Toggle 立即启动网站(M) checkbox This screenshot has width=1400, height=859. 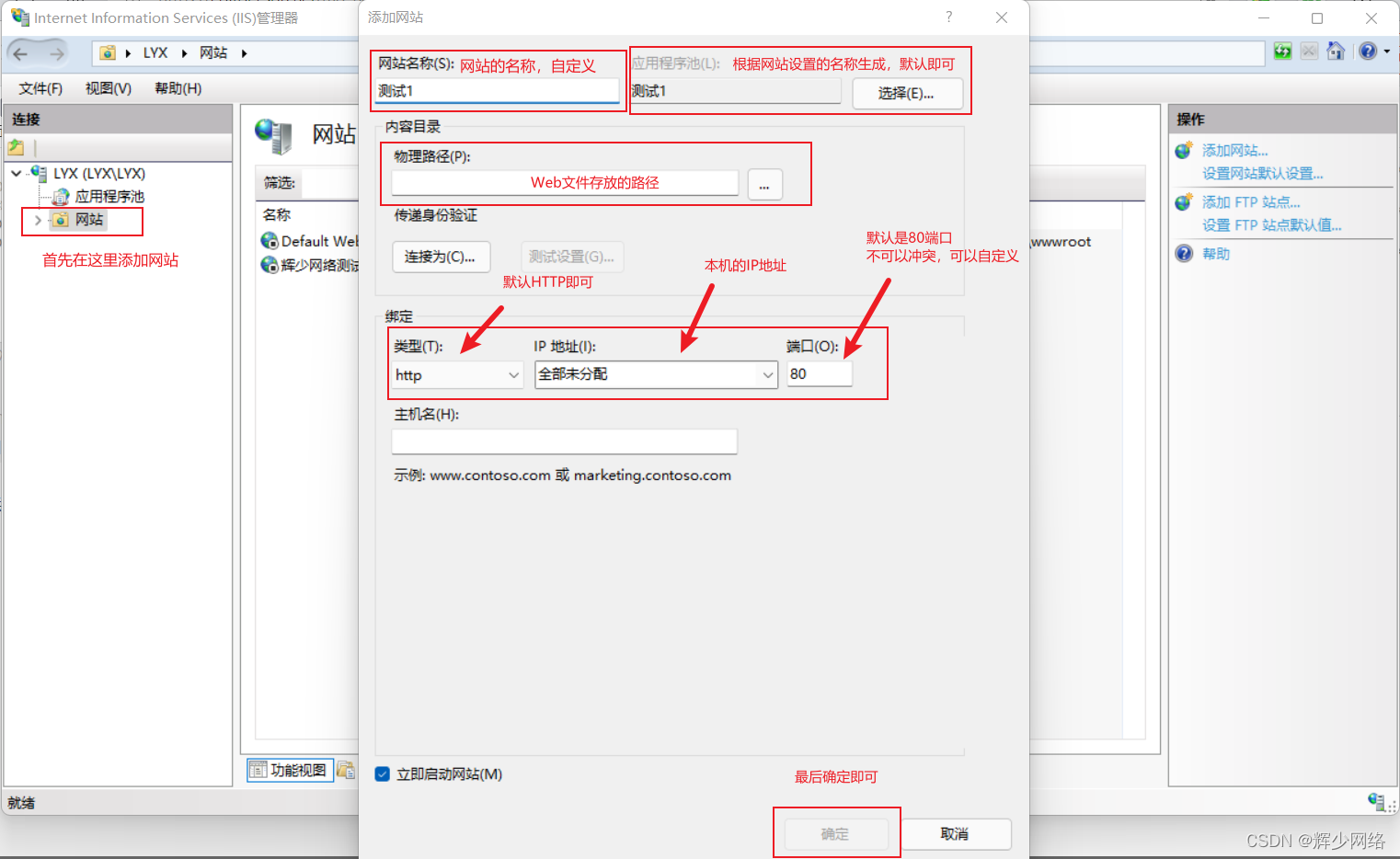pyautogui.click(x=383, y=774)
